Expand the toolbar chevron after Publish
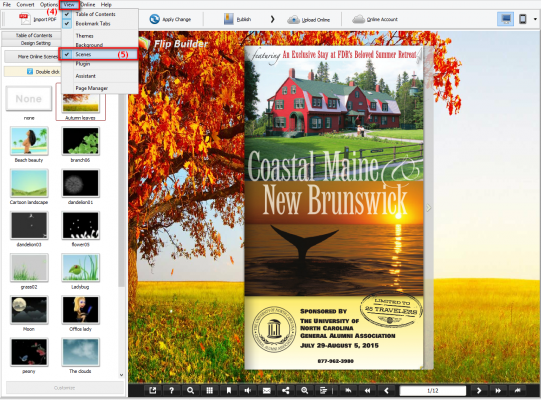 [273, 19]
